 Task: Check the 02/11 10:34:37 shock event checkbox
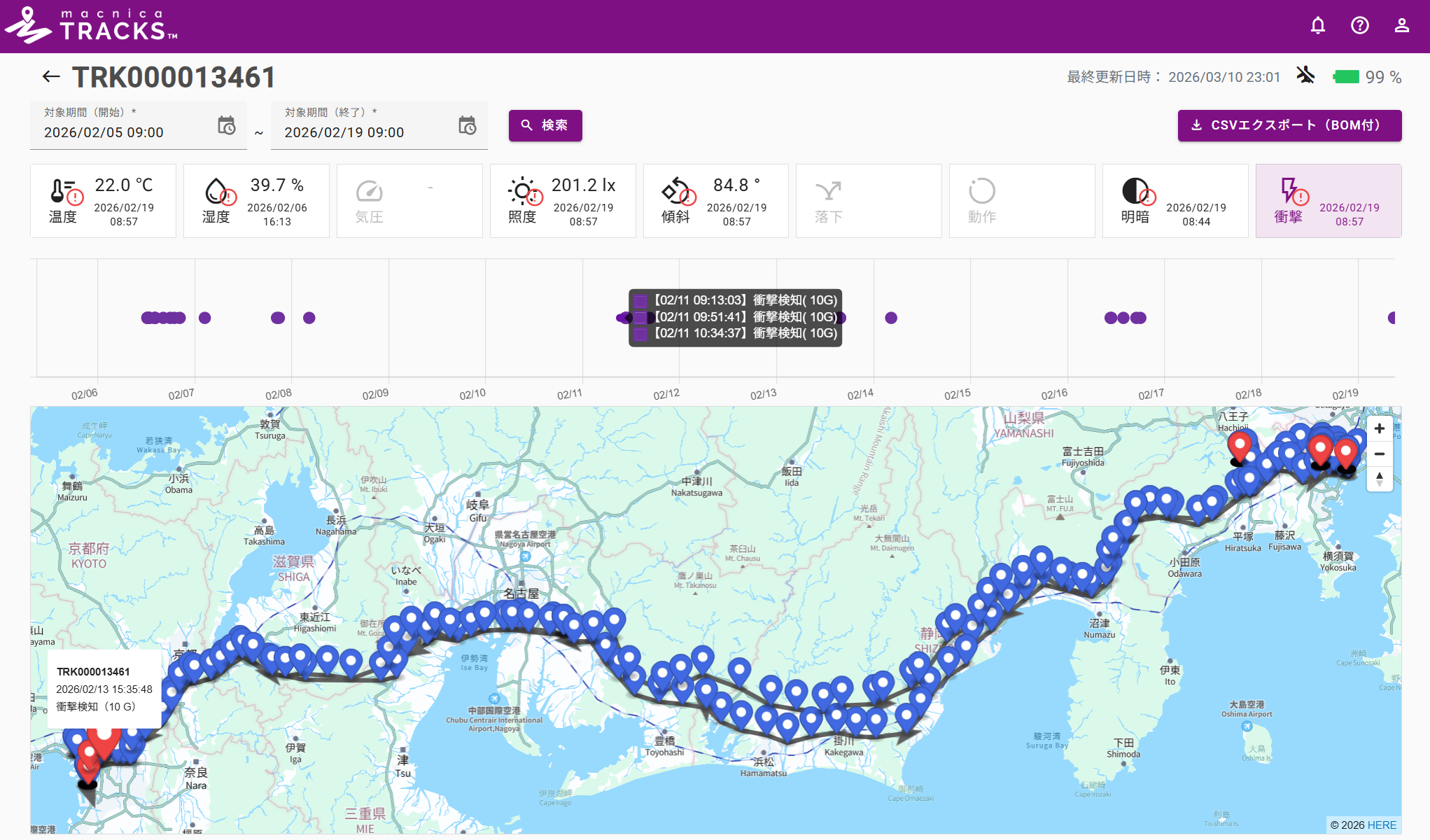(x=640, y=333)
